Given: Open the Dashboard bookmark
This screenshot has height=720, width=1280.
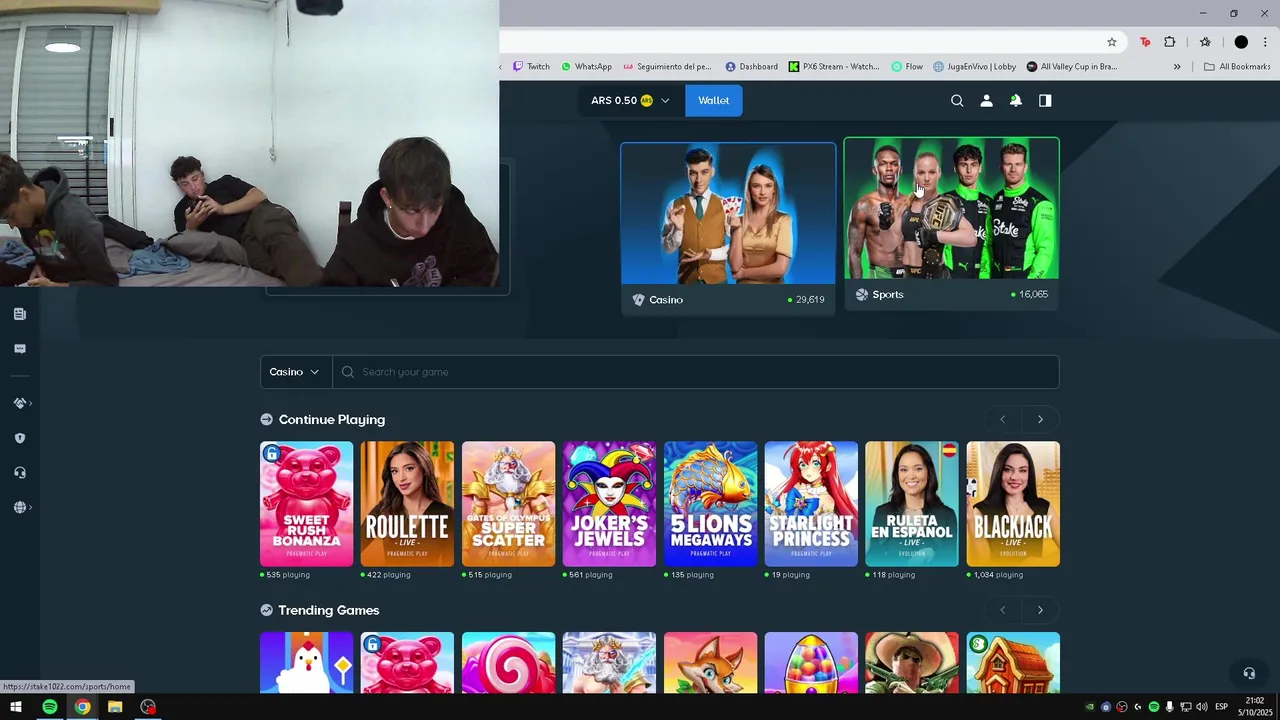Looking at the screenshot, I should coord(751,67).
